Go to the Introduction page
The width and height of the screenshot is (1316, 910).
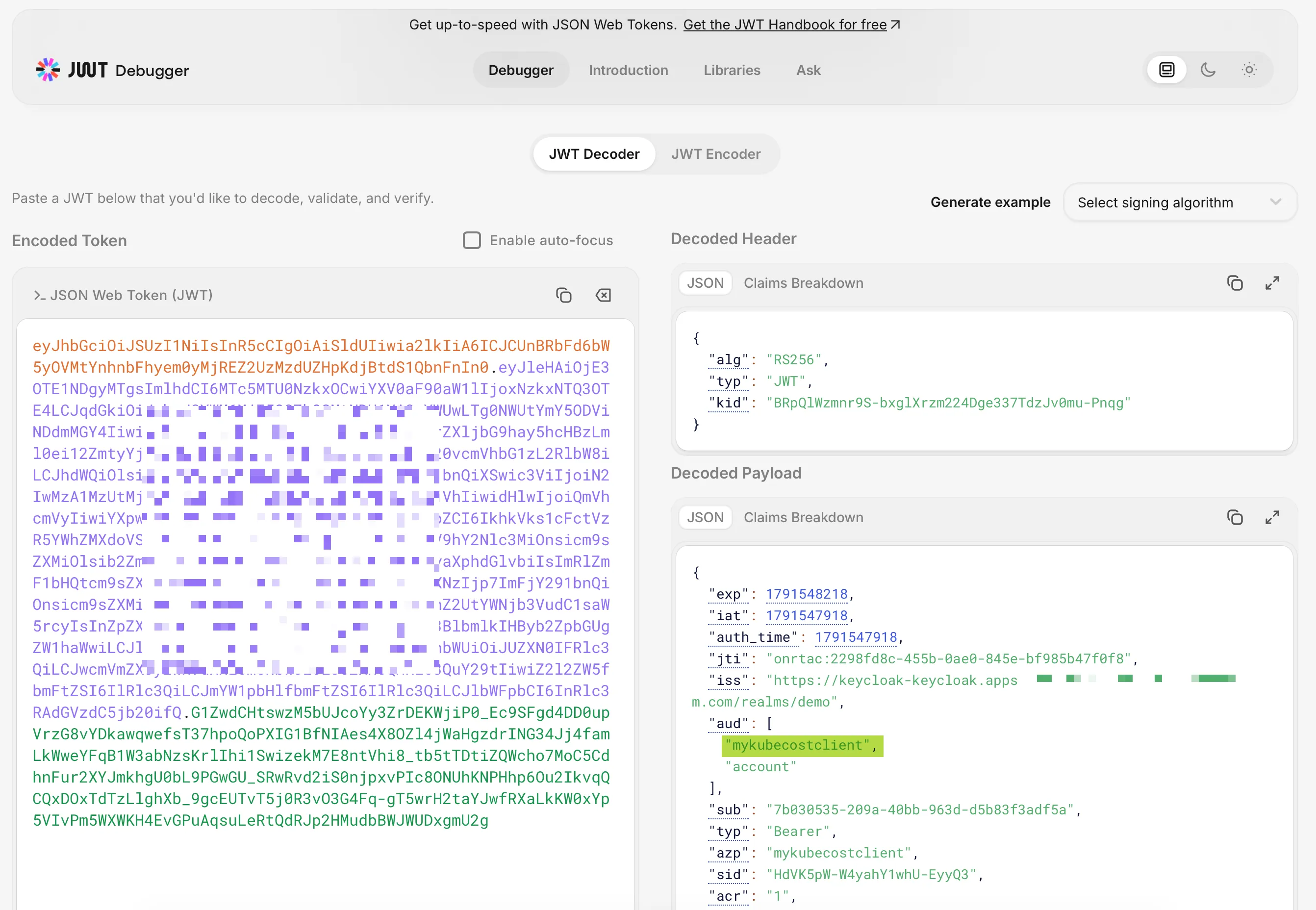pyautogui.click(x=629, y=70)
